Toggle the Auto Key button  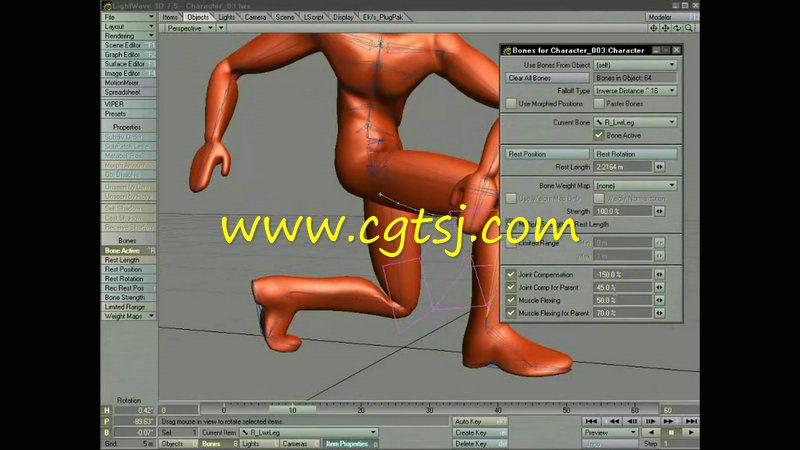coord(480,421)
